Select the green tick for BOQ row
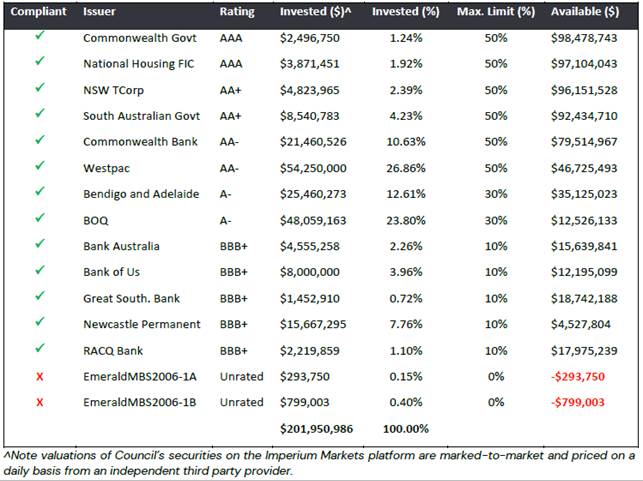Image resolution: width=643 pixels, height=481 pixels. click(39, 218)
